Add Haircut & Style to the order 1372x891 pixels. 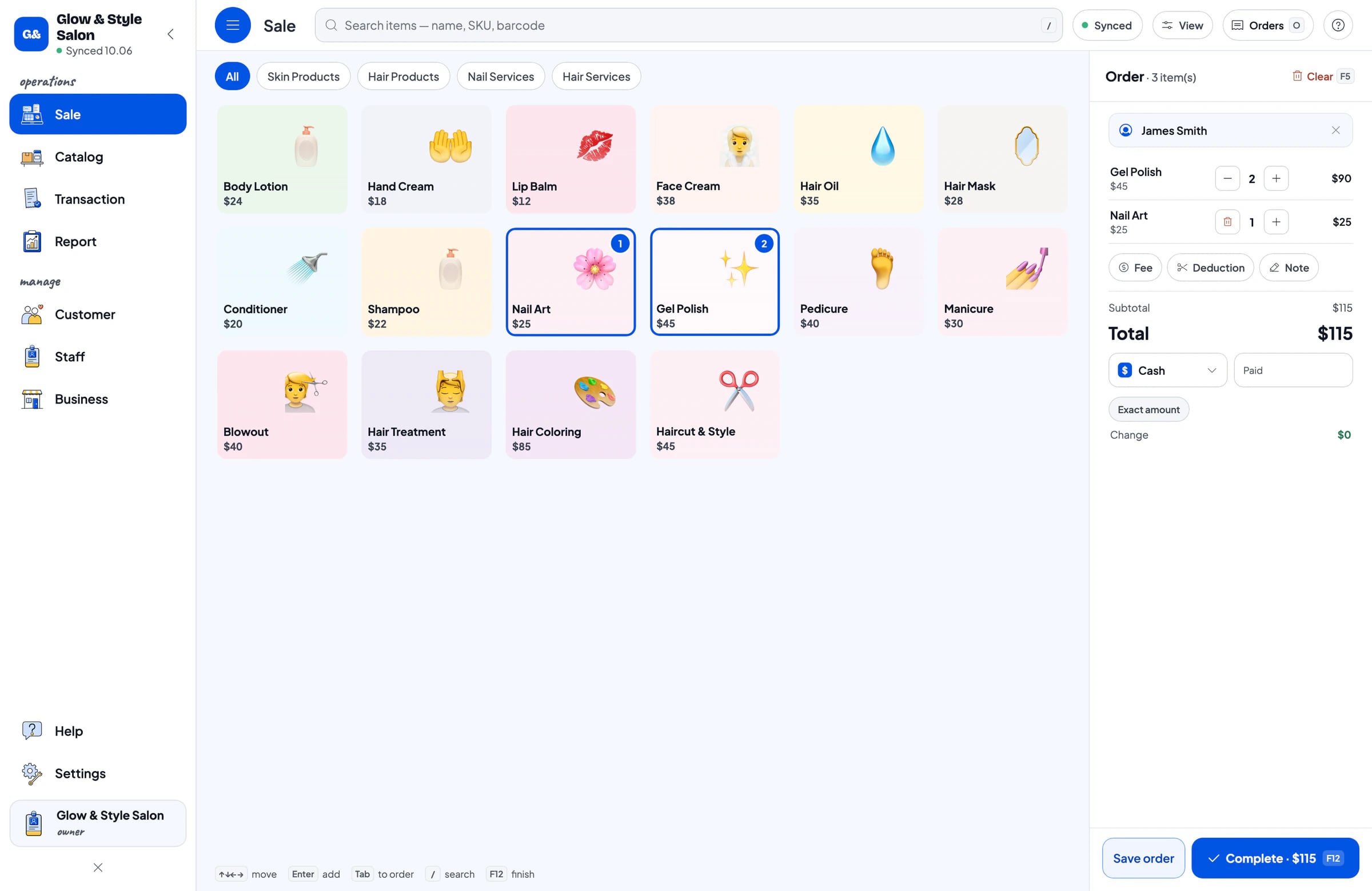tap(714, 405)
